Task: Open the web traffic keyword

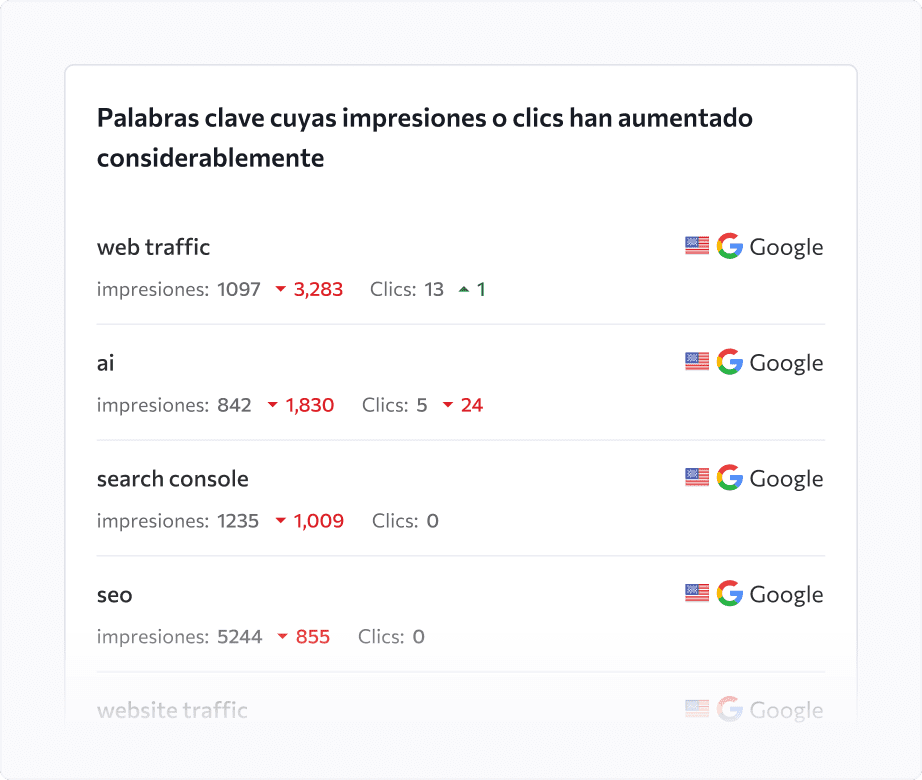Action: [x=153, y=247]
